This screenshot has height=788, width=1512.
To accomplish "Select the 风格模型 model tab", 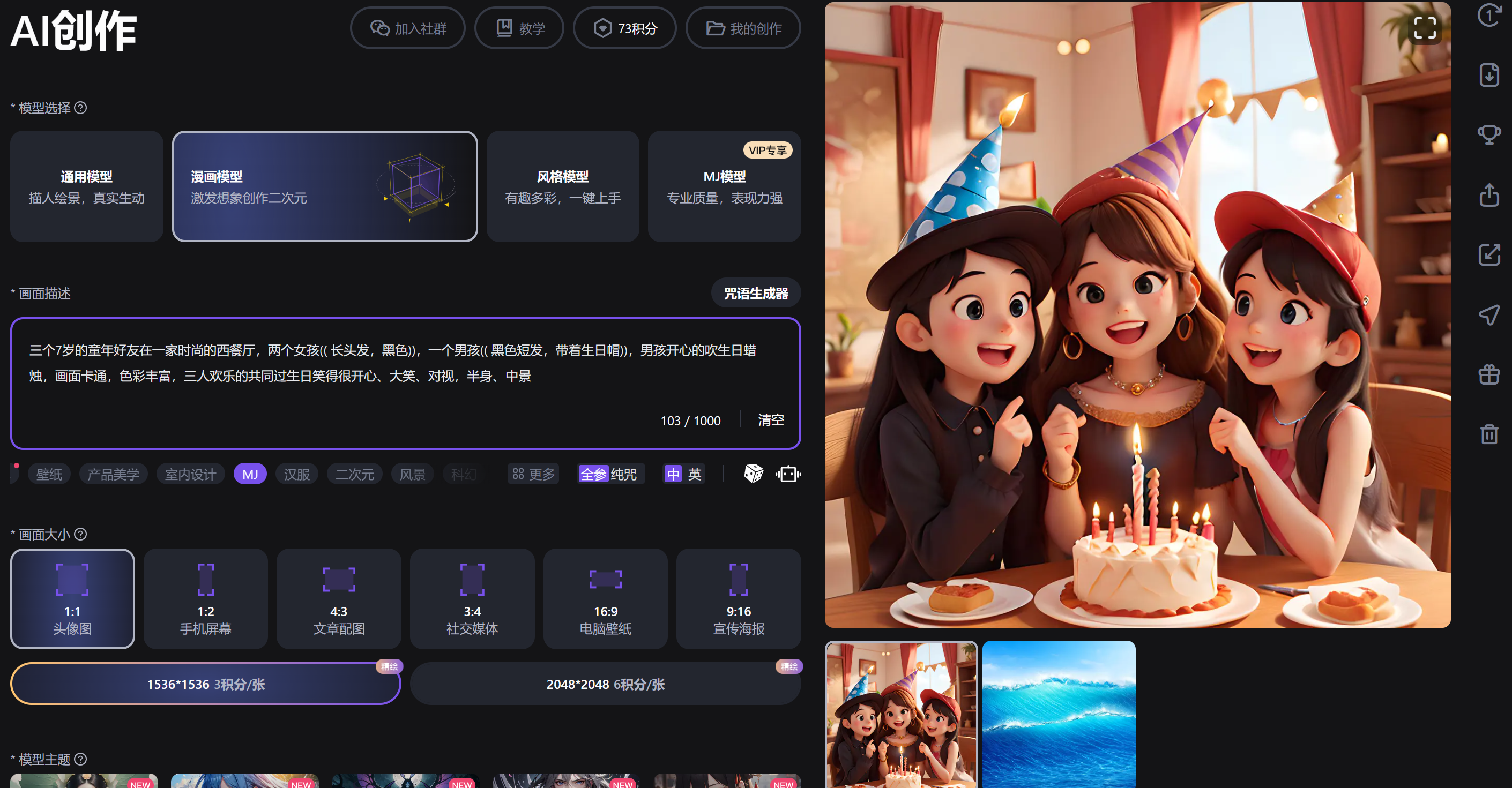I will coord(562,186).
